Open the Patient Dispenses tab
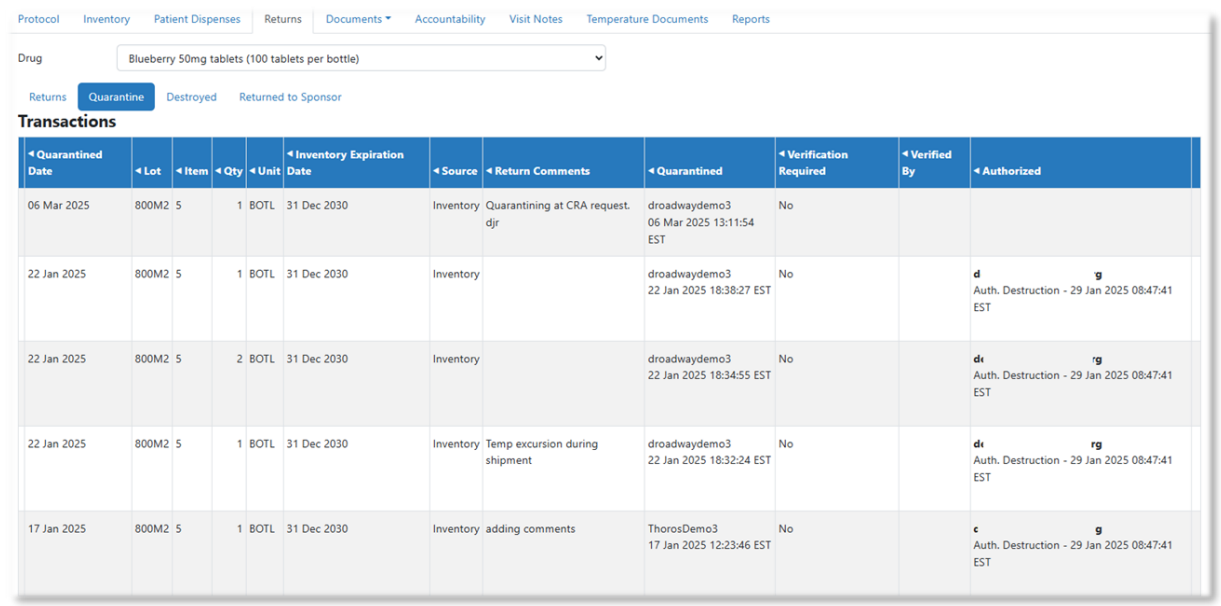 click(x=197, y=19)
